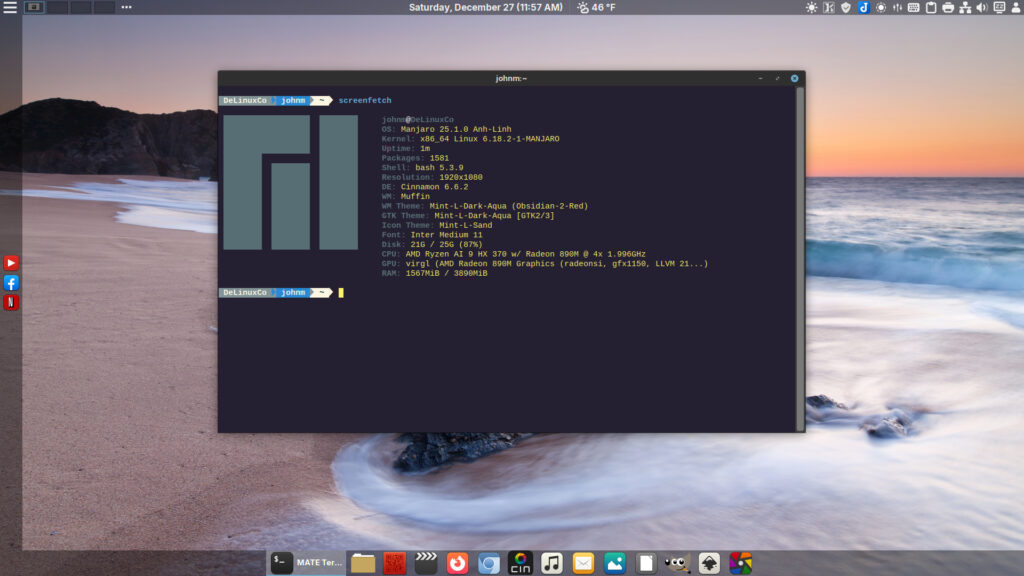The image size is (1024, 576).
Task: Open the main hamburger menu in top panel
Action: point(10,8)
